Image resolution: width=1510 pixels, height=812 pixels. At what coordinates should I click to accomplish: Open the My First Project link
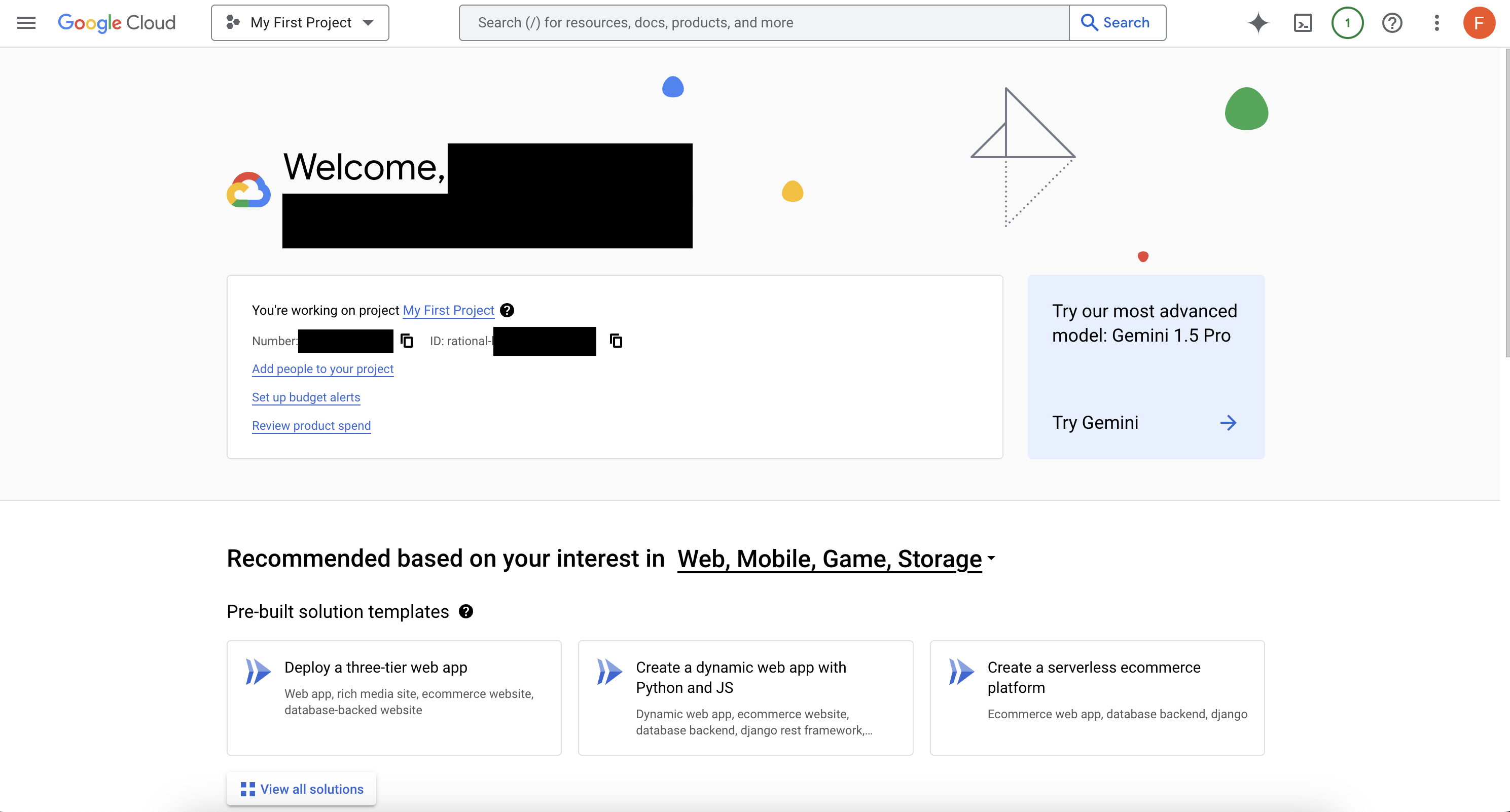(x=448, y=310)
